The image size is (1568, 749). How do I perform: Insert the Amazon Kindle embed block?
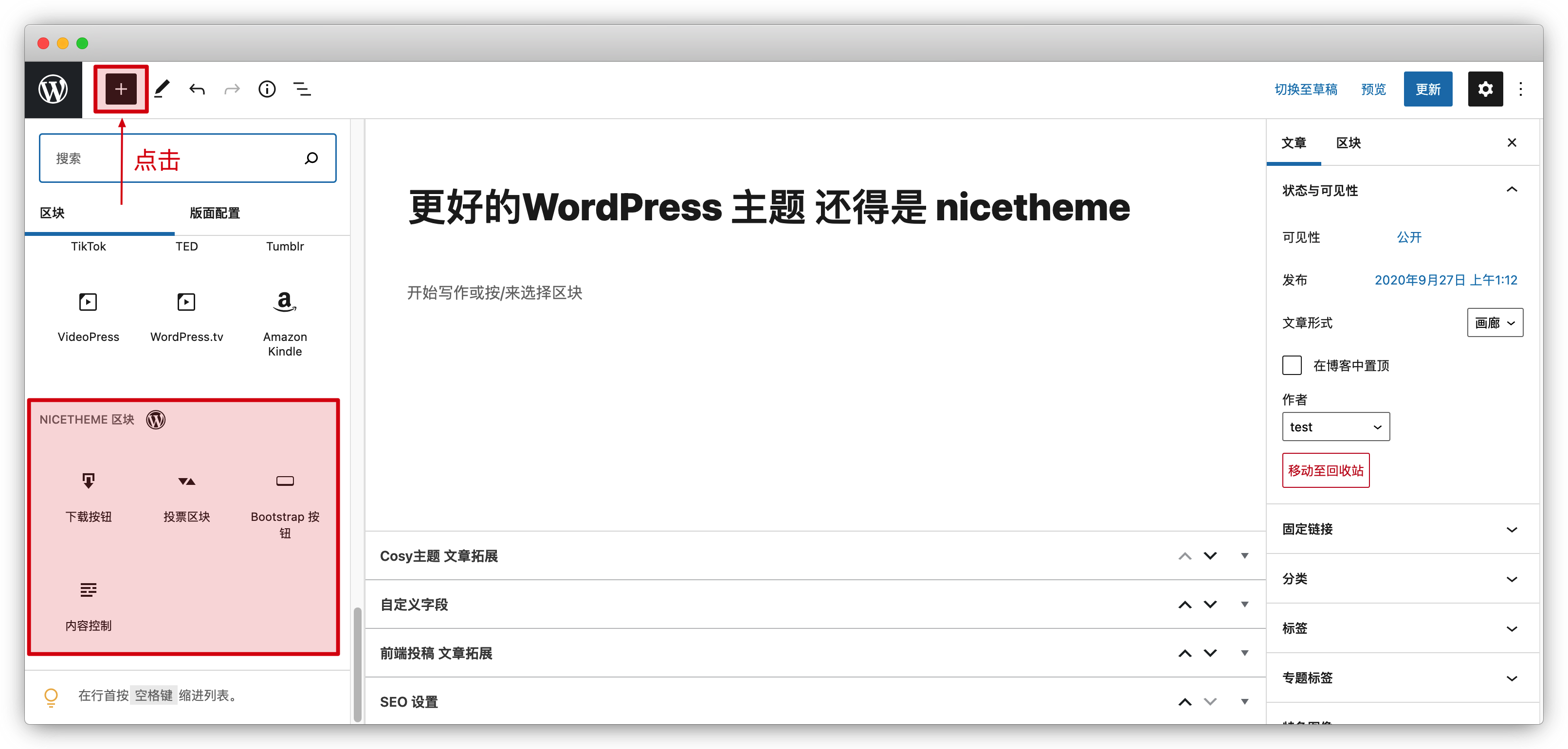click(285, 324)
